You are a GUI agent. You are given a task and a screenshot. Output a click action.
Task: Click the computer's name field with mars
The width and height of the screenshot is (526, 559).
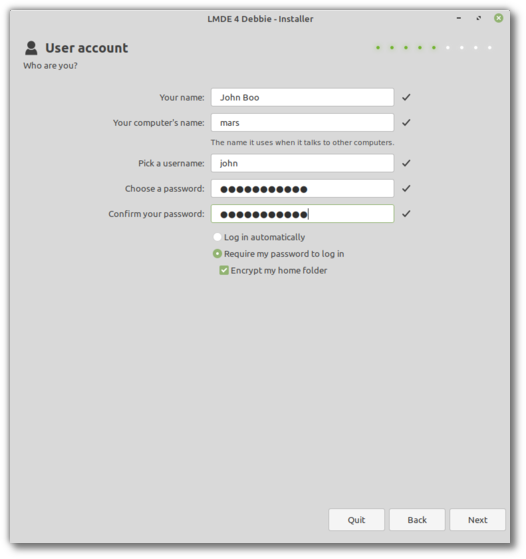(x=302, y=123)
